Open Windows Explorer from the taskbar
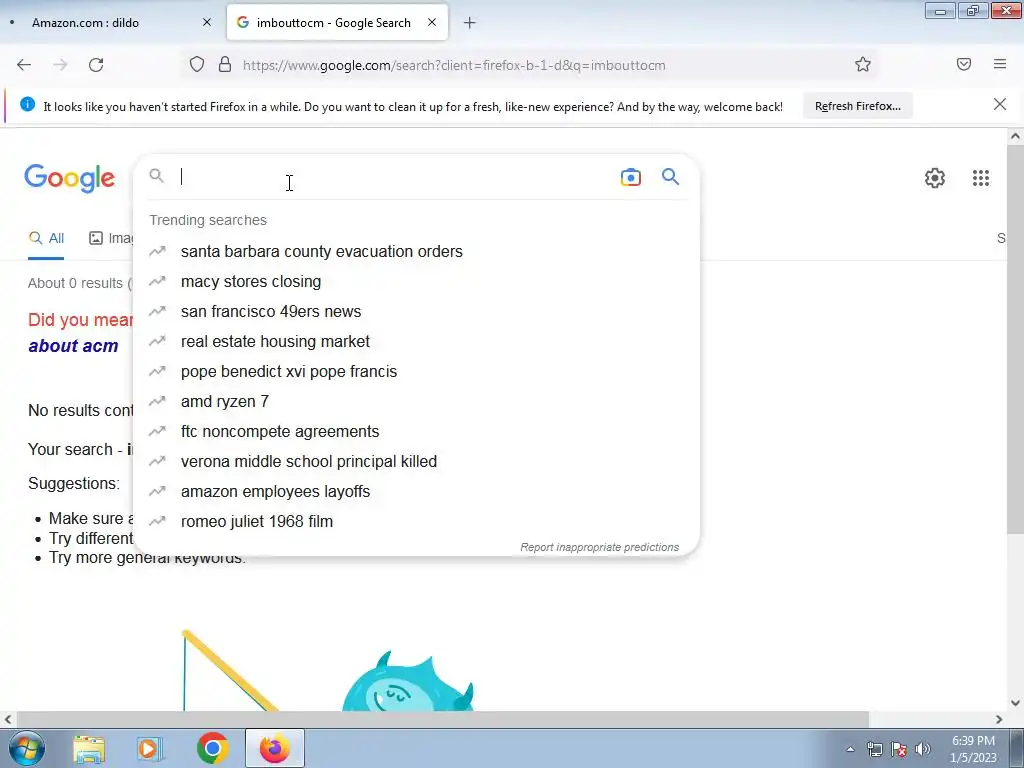 tap(89, 748)
